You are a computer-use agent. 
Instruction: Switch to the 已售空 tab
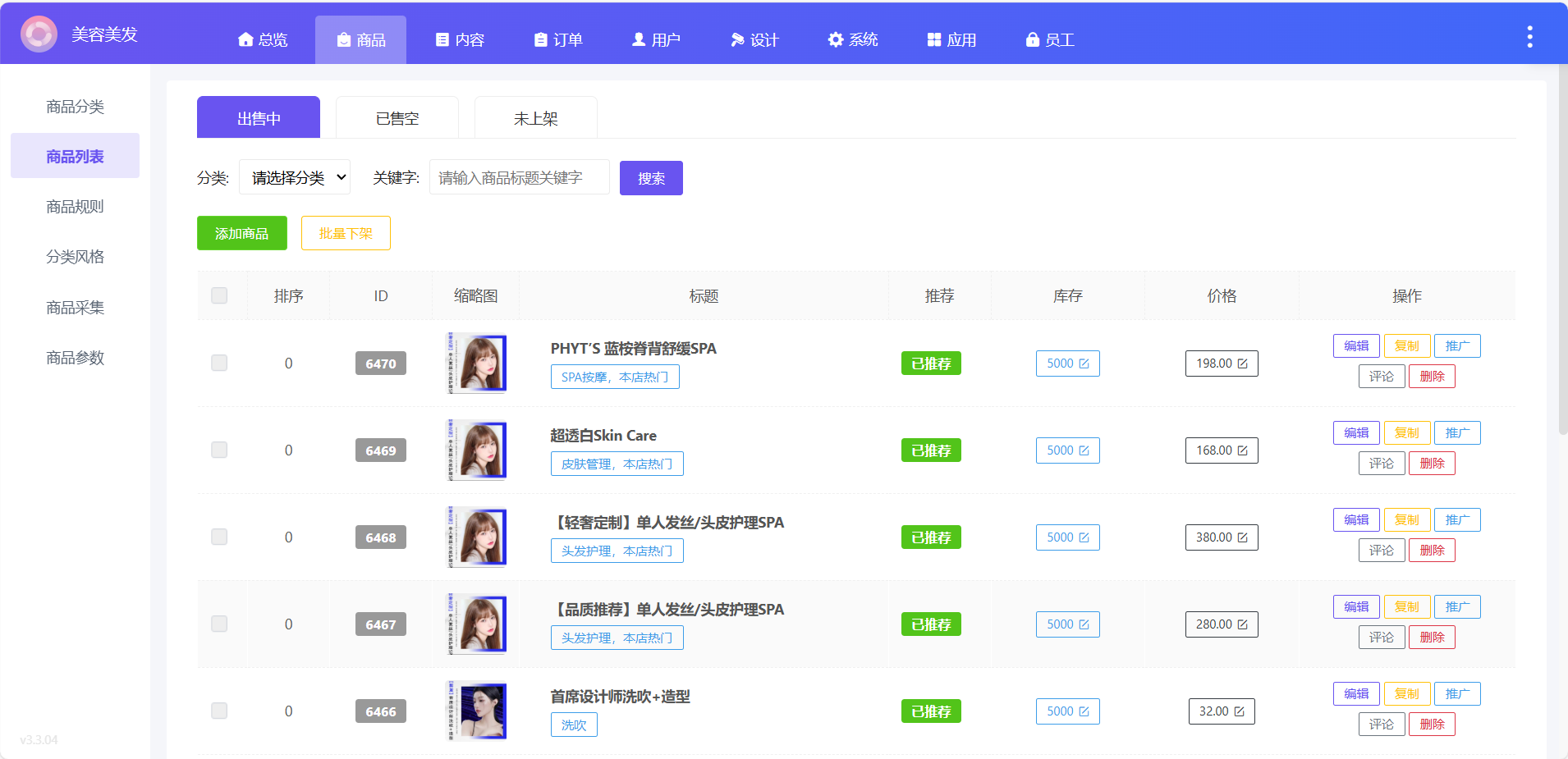397,118
